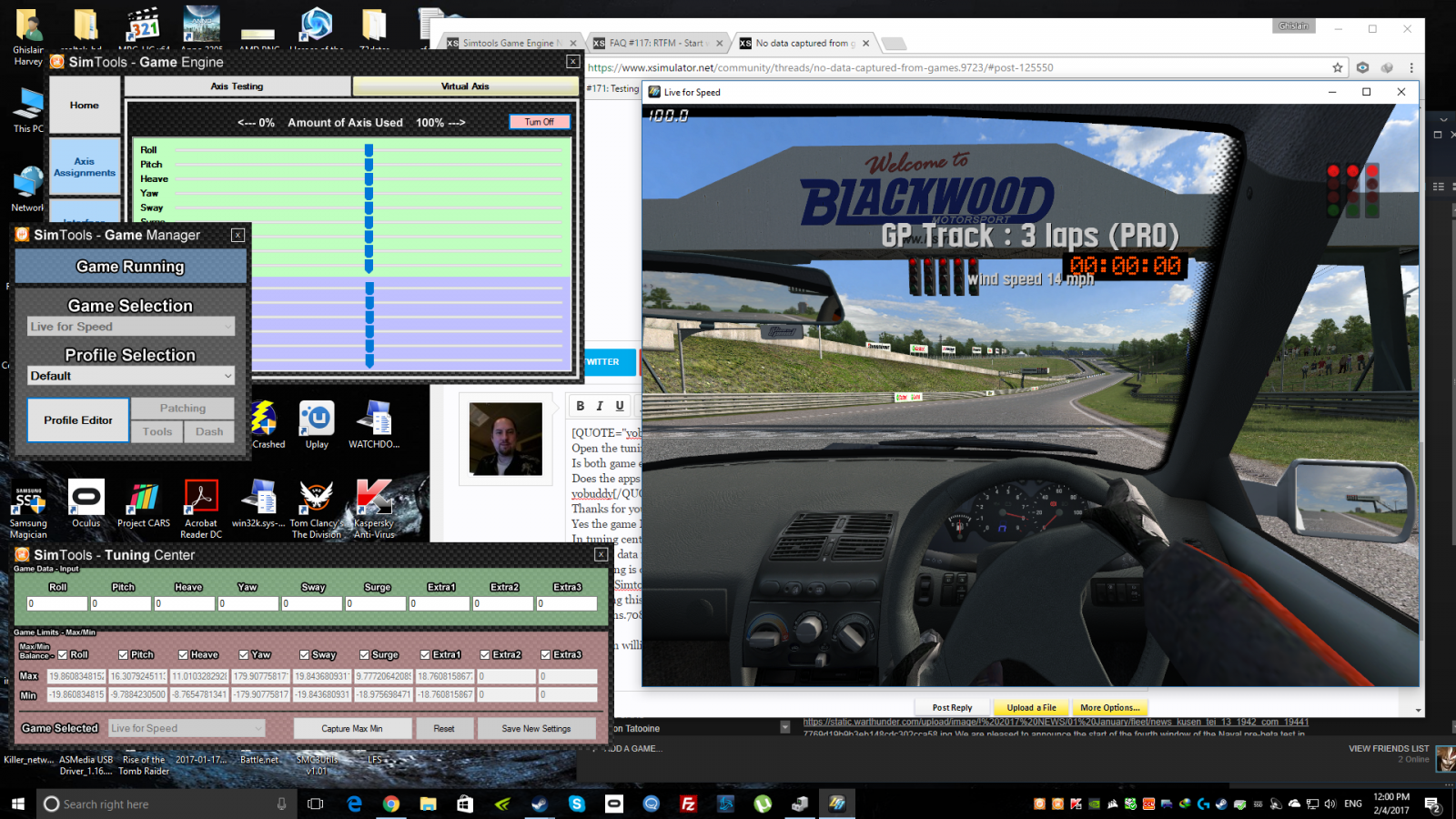Screen dimensions: 1456x819
Task: Toggle the Heave max/min balance checkbox
Action: tap(183, 654)
